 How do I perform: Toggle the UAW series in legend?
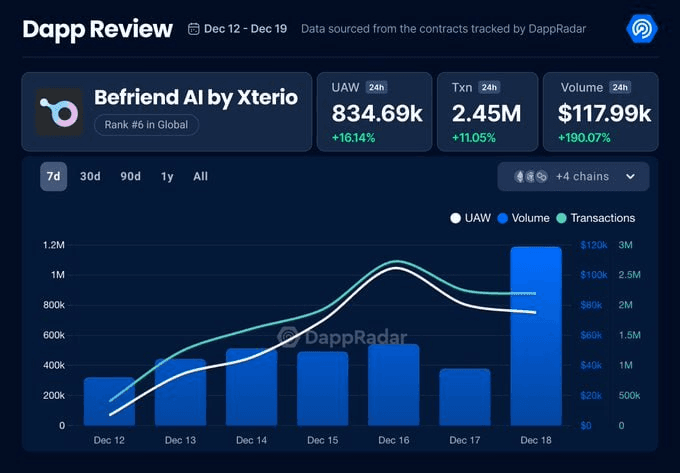(471, 218)
